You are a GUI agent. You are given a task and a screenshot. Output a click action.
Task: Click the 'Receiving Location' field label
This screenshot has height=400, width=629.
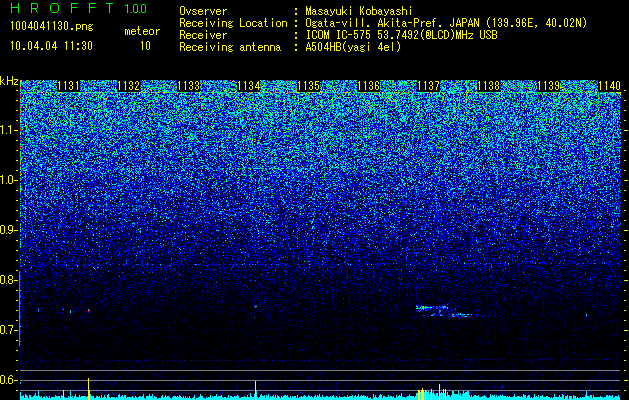click(x=233, y=23)
